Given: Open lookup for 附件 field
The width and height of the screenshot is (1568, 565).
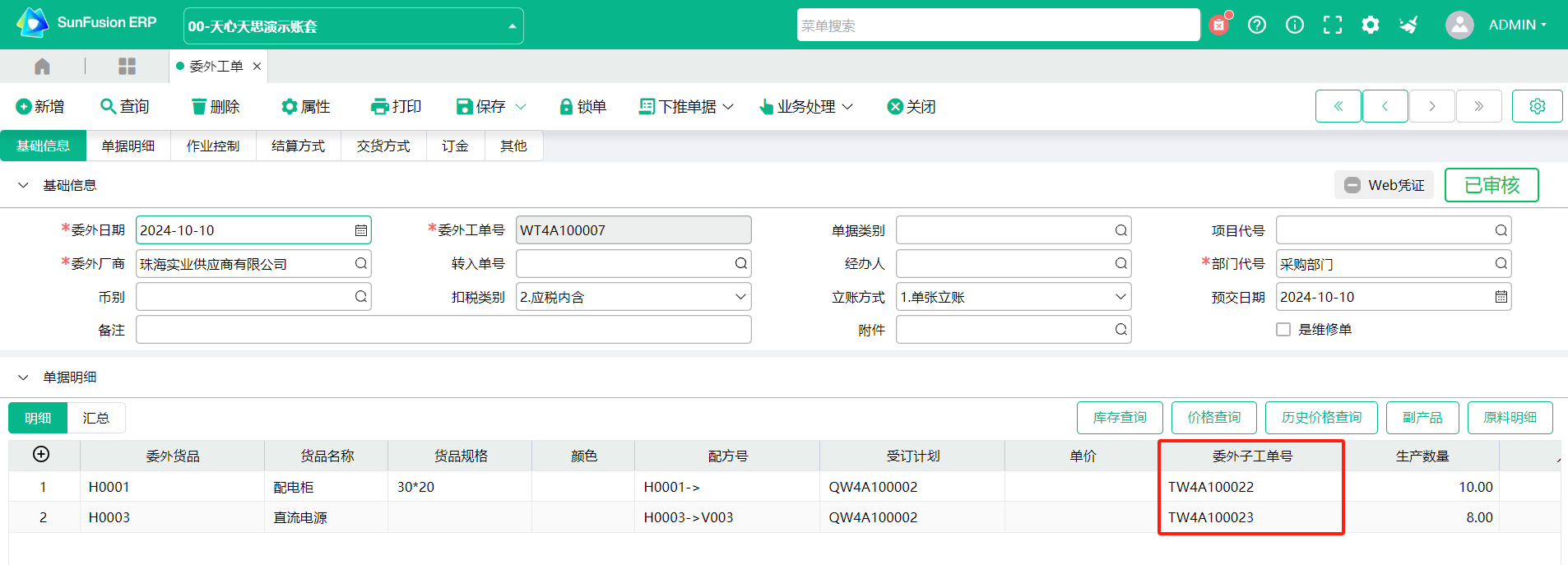Looking at the screenshot, I should 1121,330.
